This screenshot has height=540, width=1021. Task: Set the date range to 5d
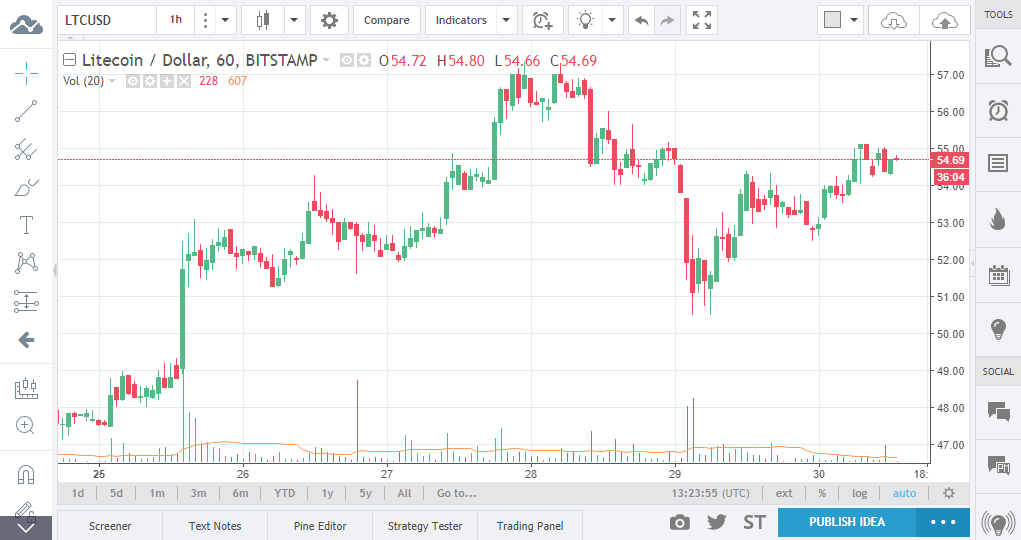[116, 493]
